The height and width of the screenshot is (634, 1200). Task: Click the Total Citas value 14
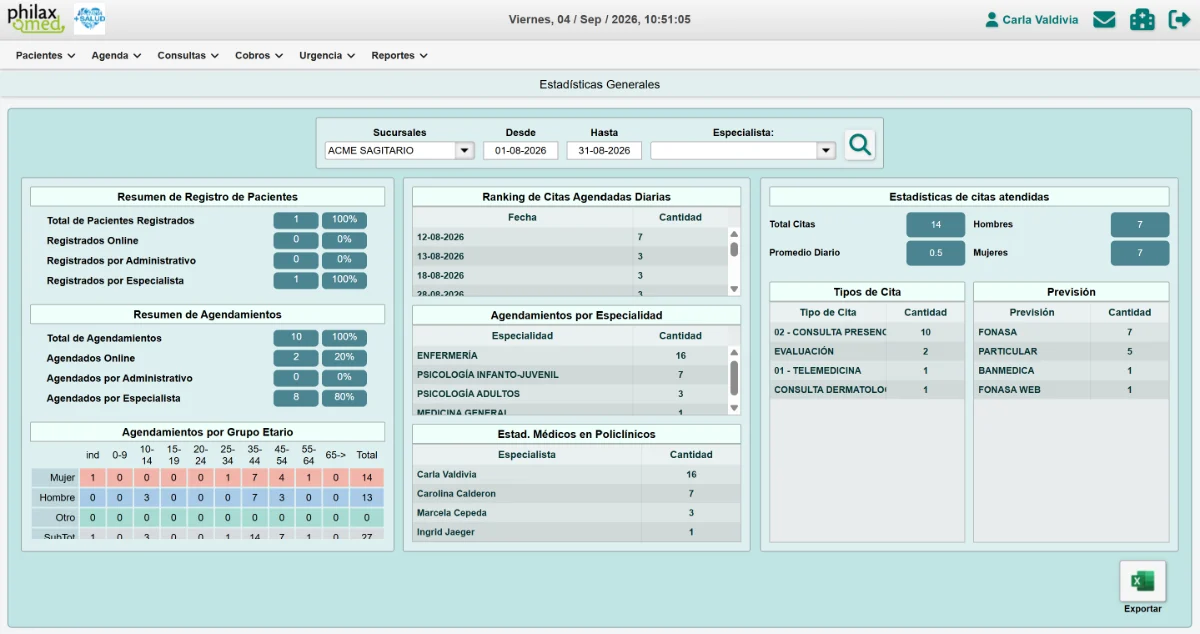coord(936,225)
